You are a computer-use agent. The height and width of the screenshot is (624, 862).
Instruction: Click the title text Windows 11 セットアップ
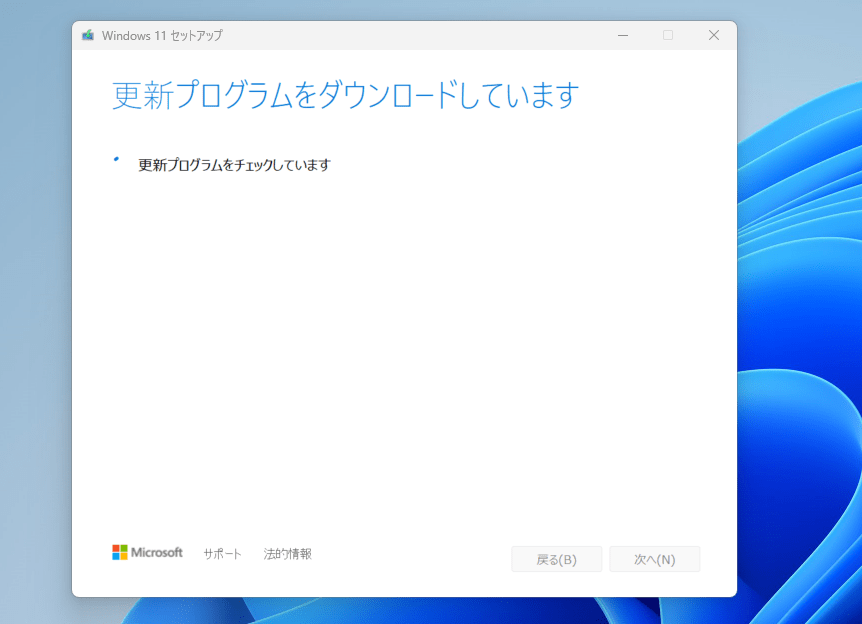pos(162,36)
